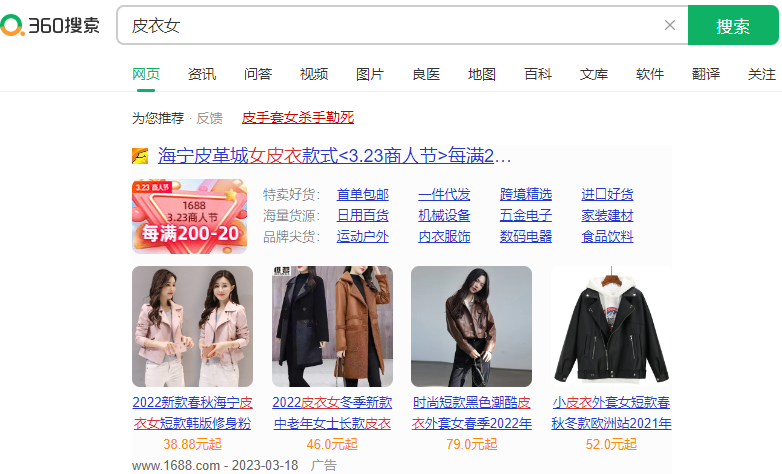Open the 2022皮衣女冬季新款 product link

(332, 413)
